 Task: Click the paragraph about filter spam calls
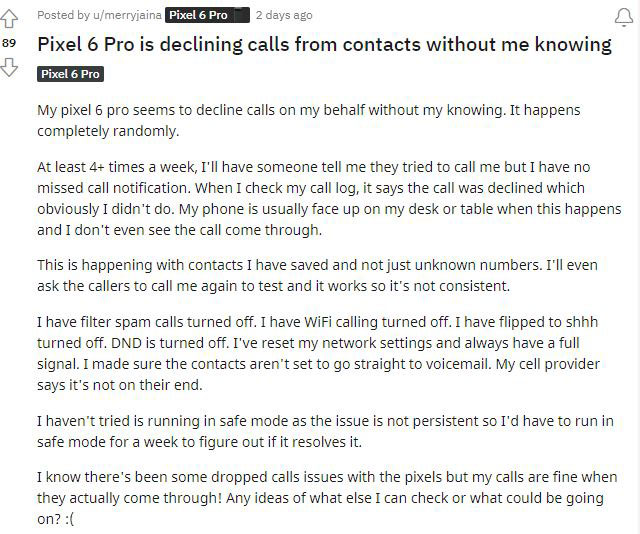click(318, 353)
